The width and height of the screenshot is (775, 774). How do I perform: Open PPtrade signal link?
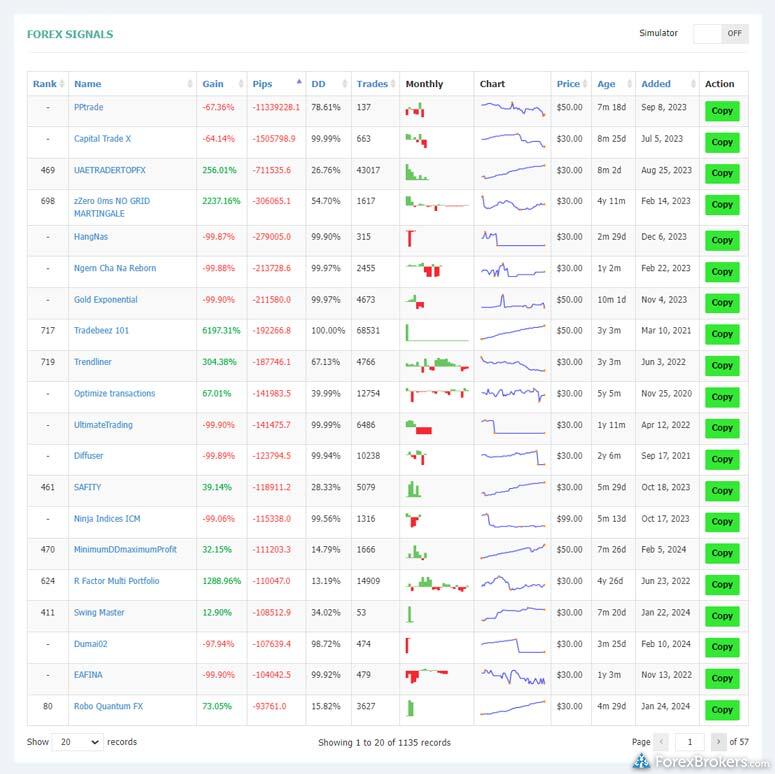88,107
